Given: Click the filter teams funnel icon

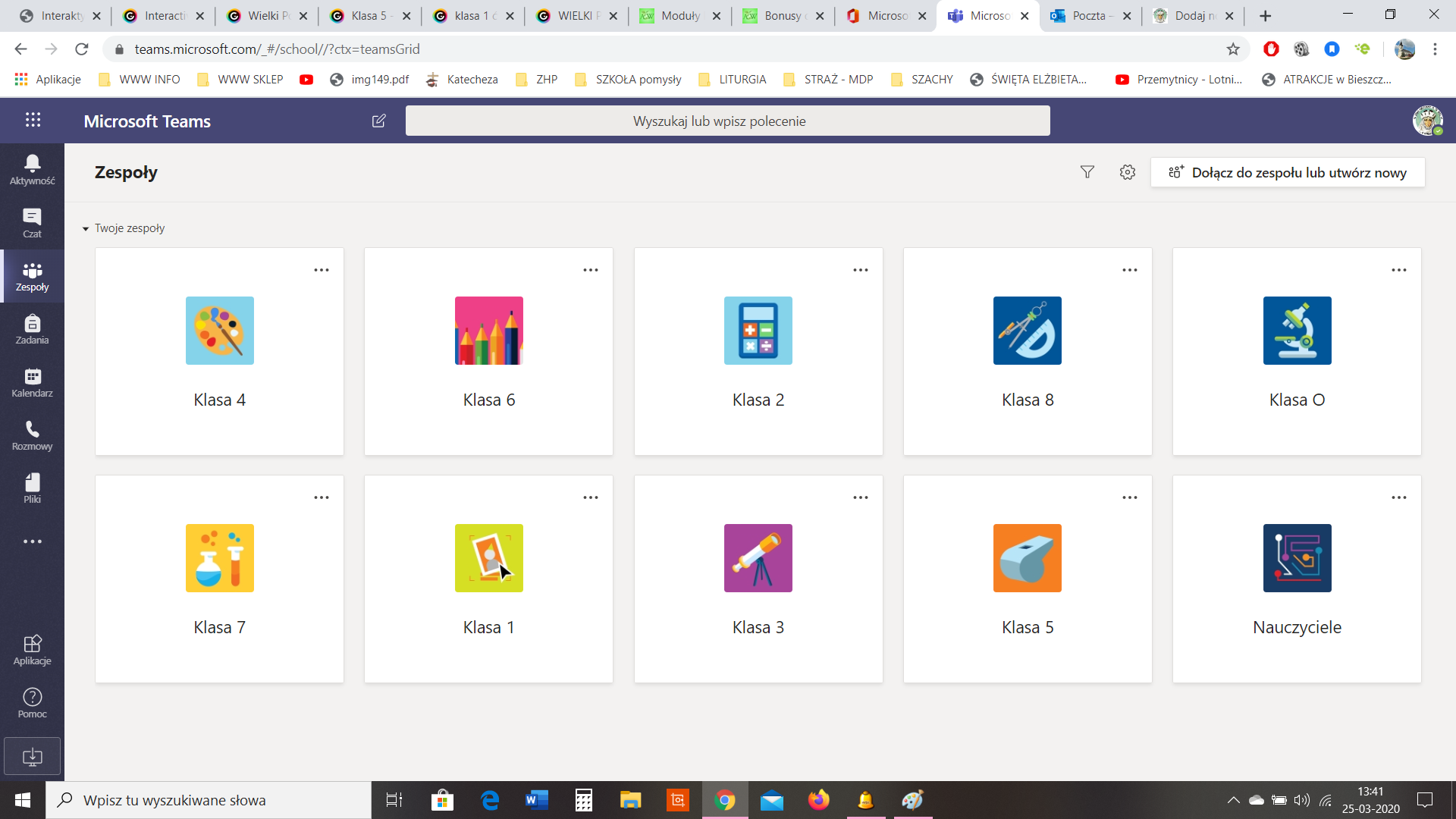Looking at the screenshot, I should 1087,172.
